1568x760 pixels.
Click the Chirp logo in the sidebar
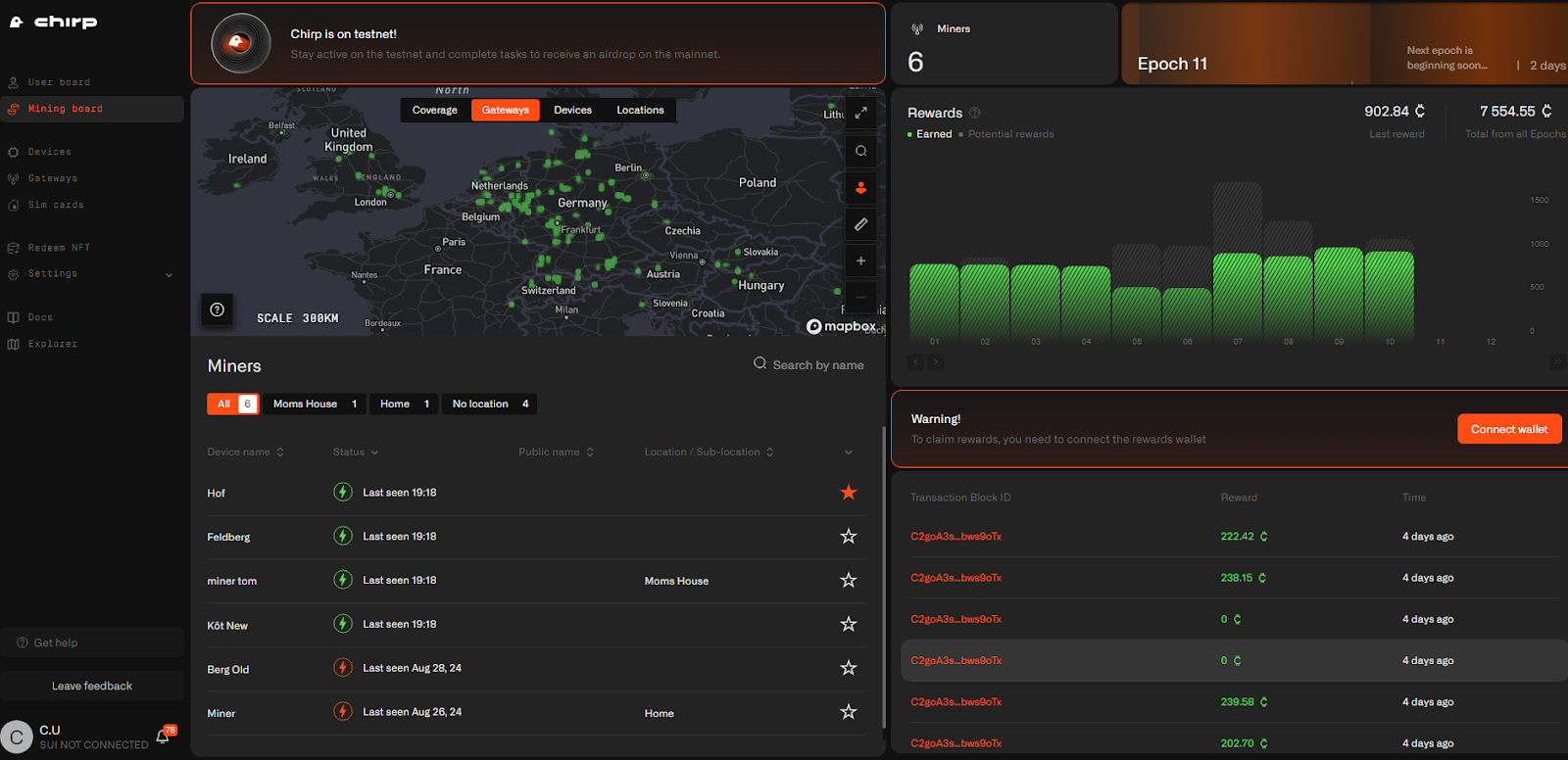pos(54,22)
